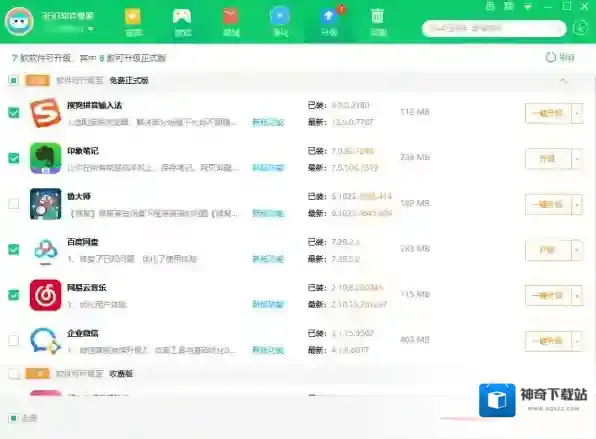Open download manager circular icon
This screenshot has height=439, width=596.
[x=580, y=28]
